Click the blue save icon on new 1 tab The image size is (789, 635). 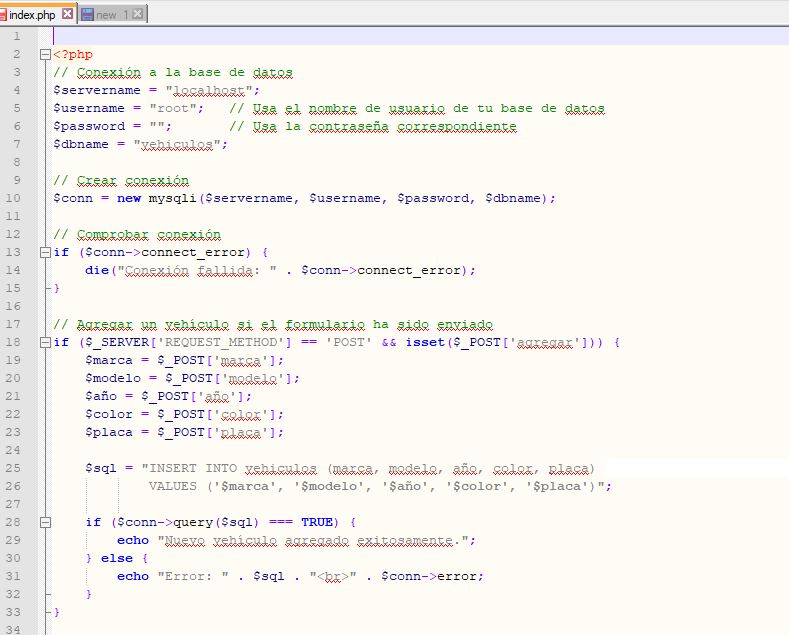[x=87, y=14]
